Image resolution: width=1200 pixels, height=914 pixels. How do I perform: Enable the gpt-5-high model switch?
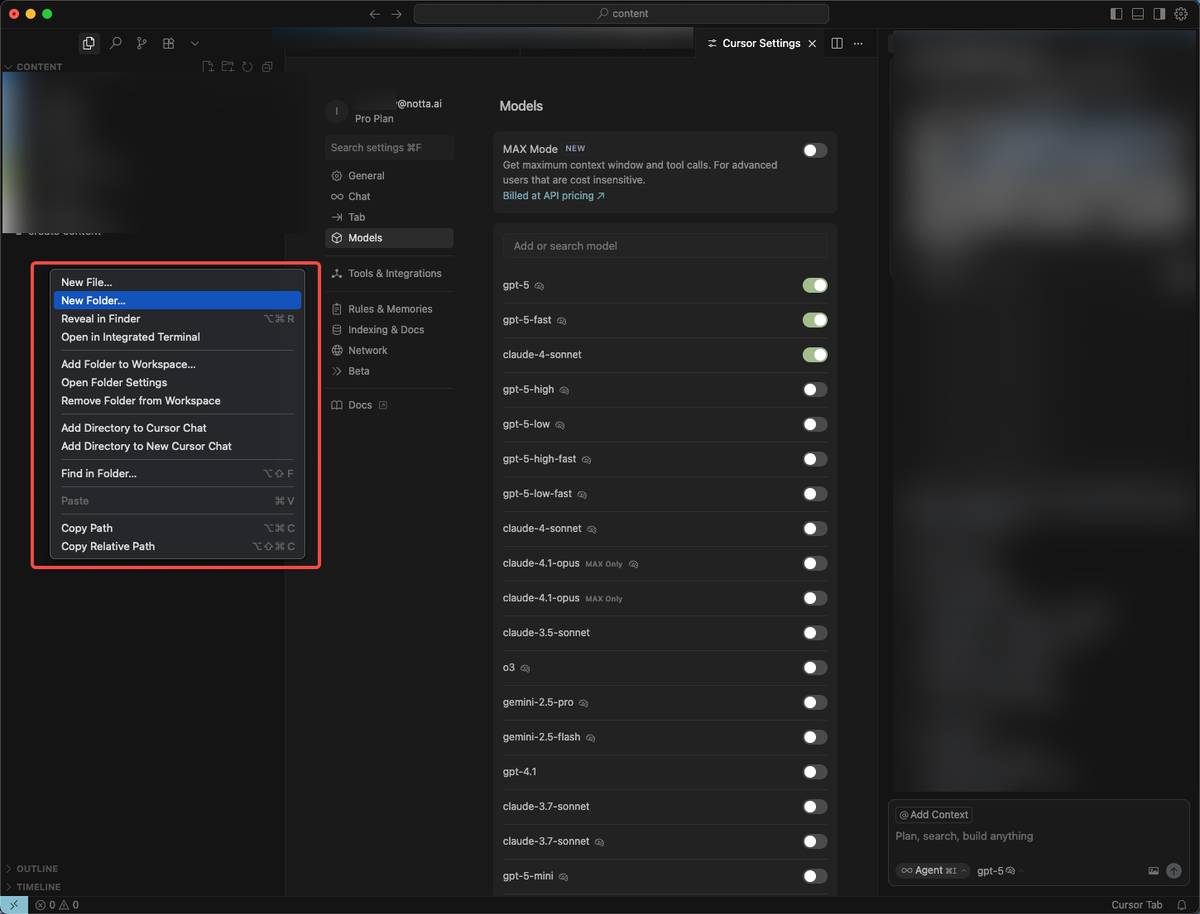pos(815,390)
